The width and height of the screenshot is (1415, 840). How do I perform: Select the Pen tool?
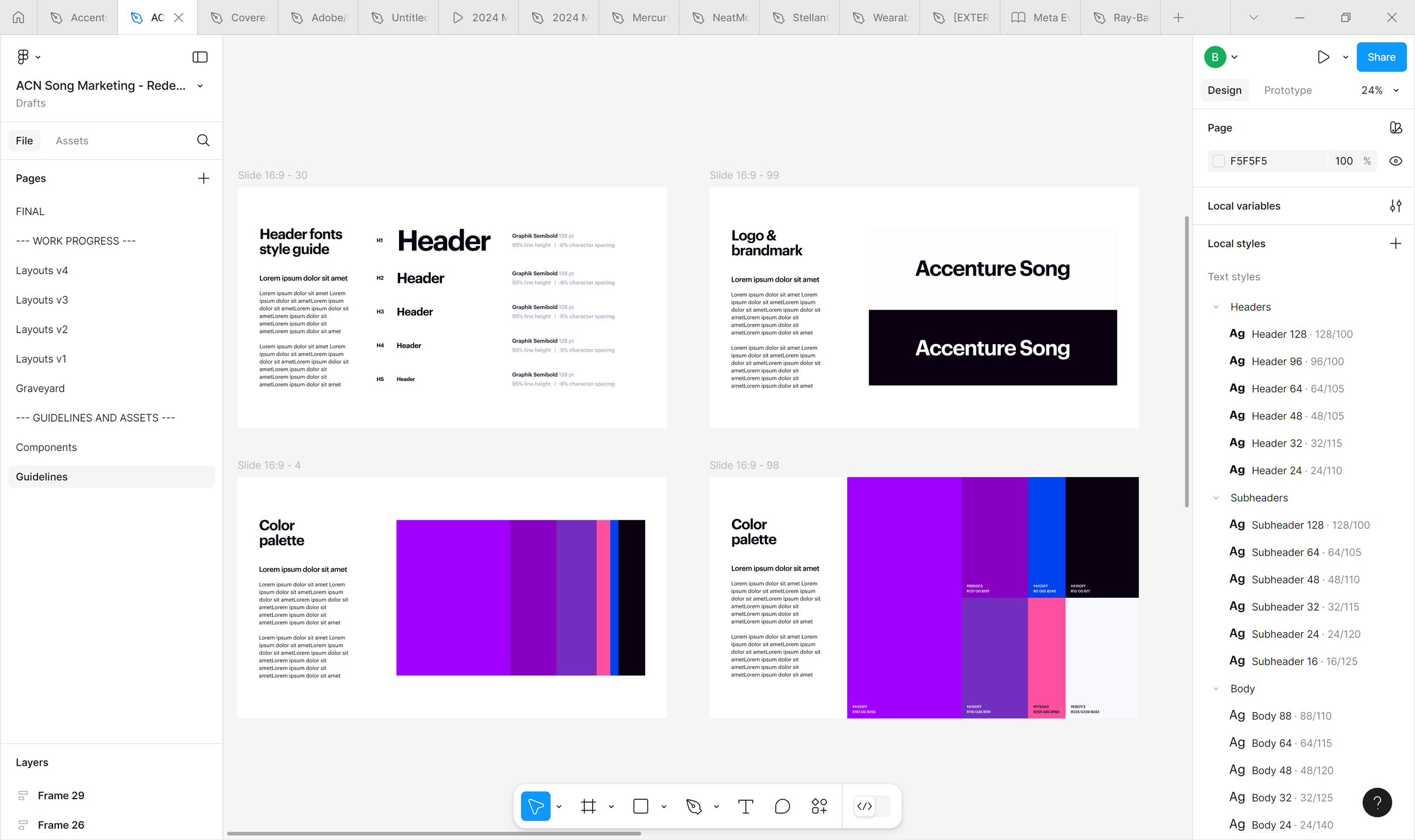click(x=693, y=806)
